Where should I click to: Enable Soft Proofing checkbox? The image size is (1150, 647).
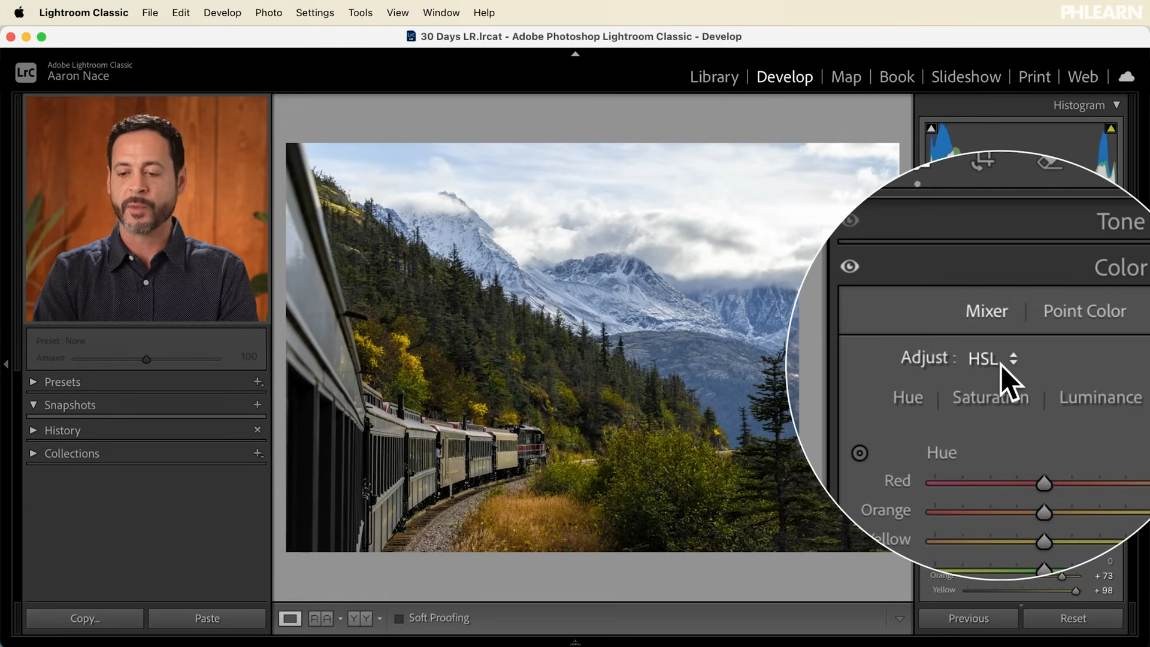tap(399, 618)
